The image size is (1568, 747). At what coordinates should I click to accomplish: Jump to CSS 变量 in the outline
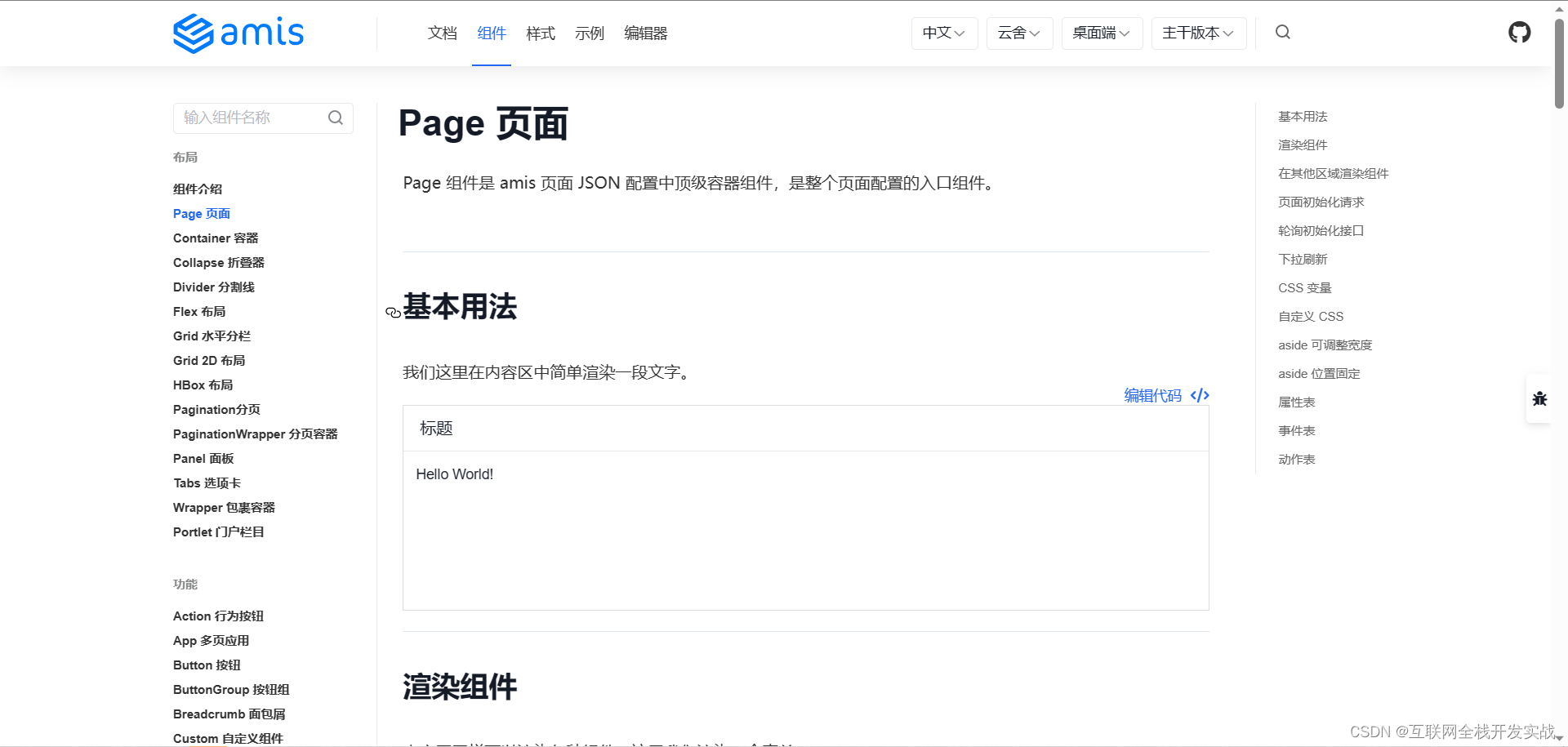point(1305,288)
